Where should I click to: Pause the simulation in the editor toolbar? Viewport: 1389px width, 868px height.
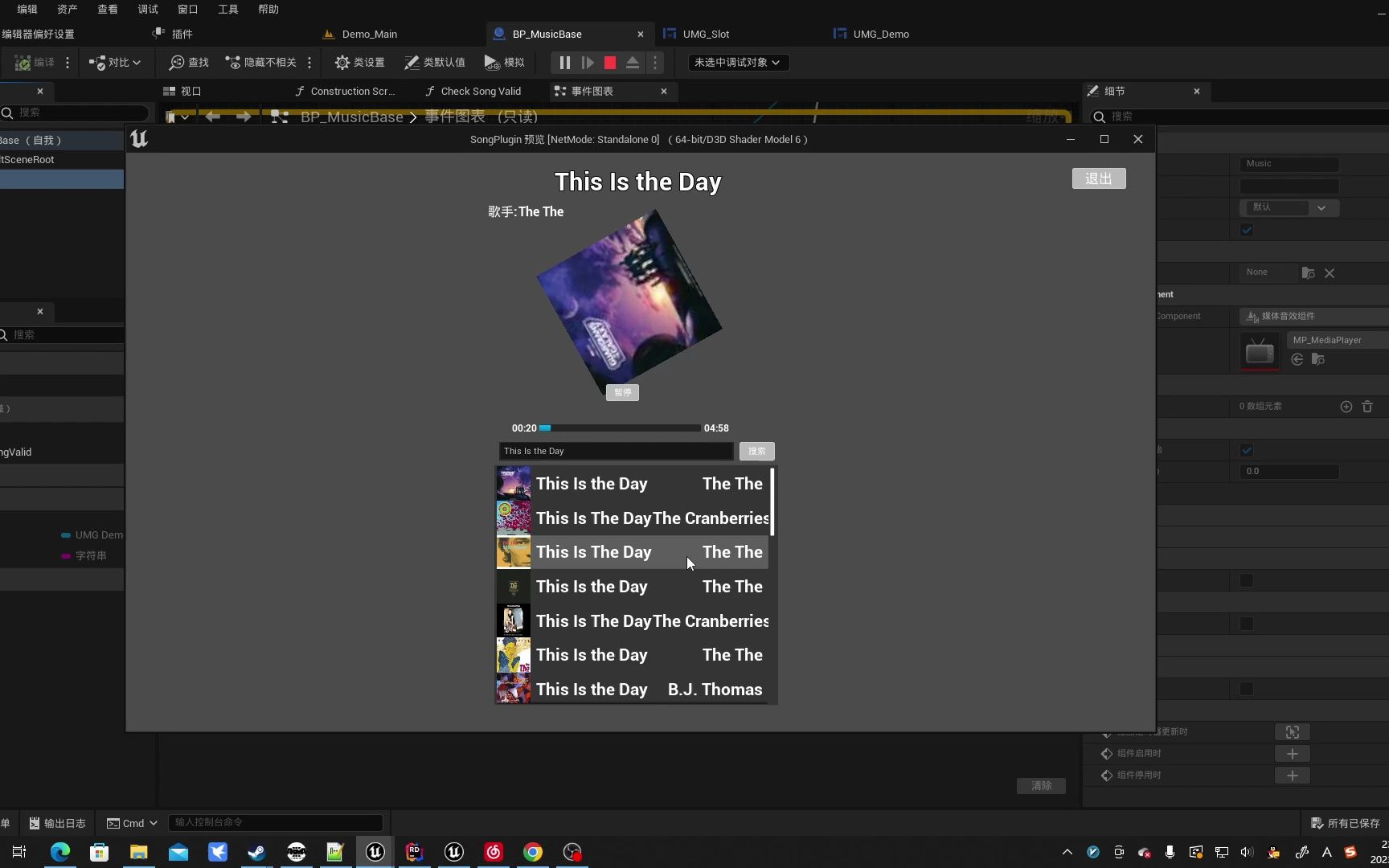[x=564, y=63]
